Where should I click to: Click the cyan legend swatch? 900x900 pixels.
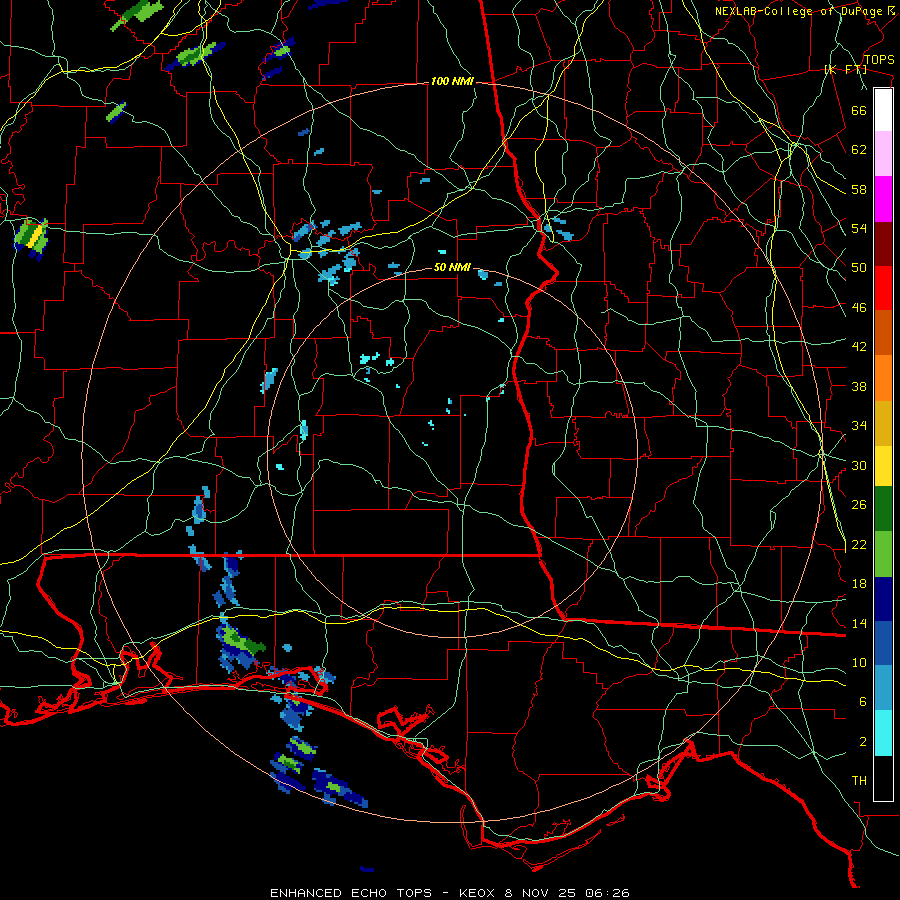click(x=883, y=733)
